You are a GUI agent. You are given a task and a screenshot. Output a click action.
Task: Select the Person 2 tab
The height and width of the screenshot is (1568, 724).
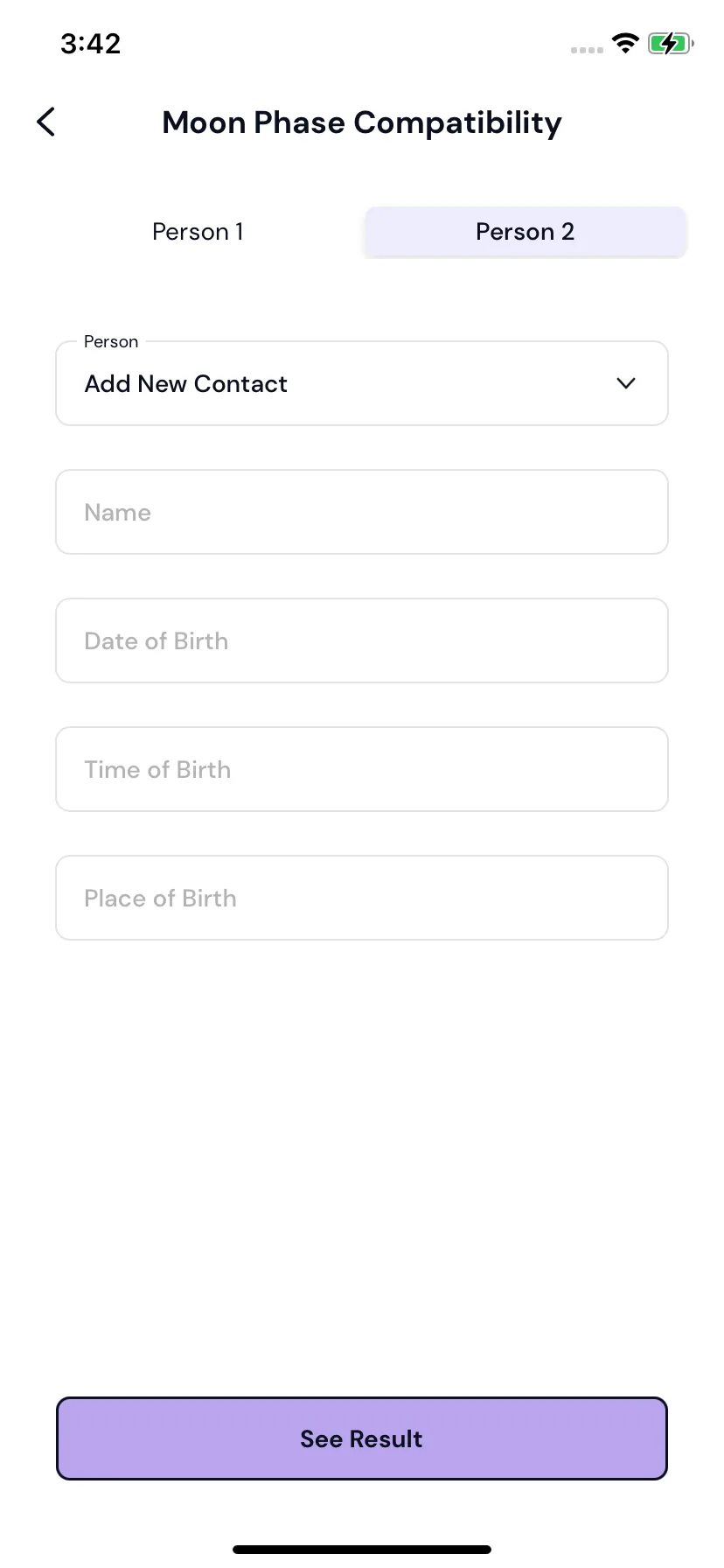click(525, 232)
